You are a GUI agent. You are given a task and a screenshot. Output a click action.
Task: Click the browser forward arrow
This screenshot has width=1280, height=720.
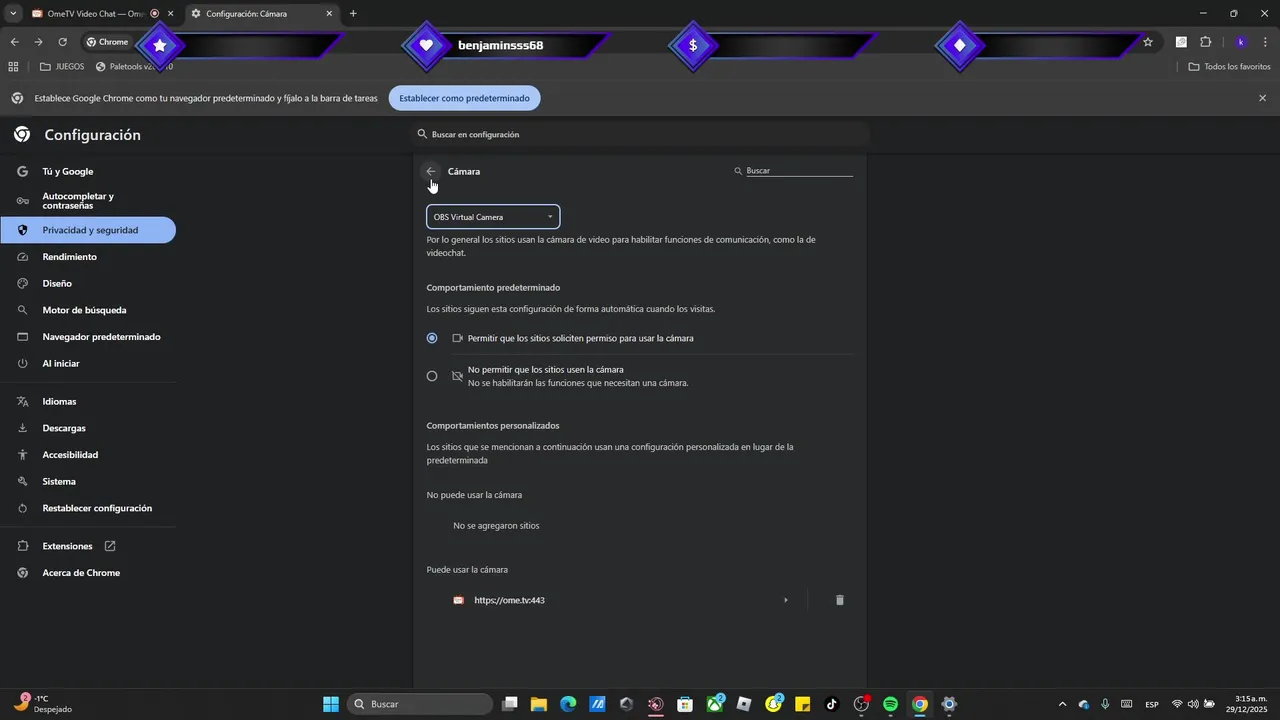[38, 42]
